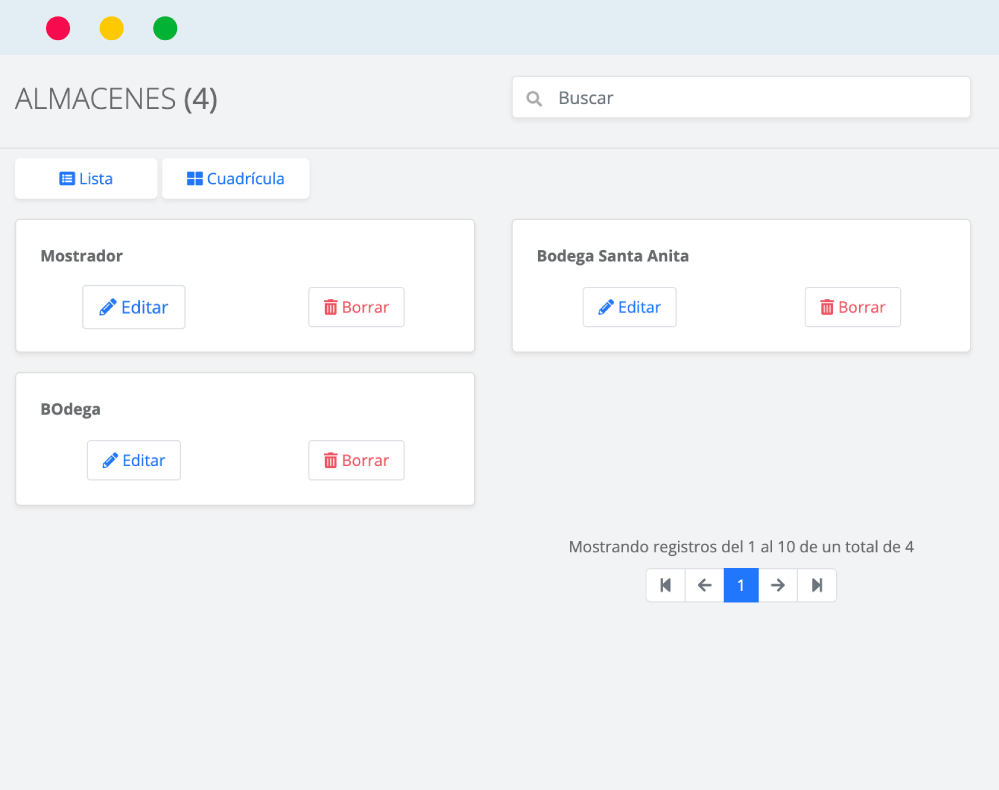Switch to Lista view

(x=86, y=178)
